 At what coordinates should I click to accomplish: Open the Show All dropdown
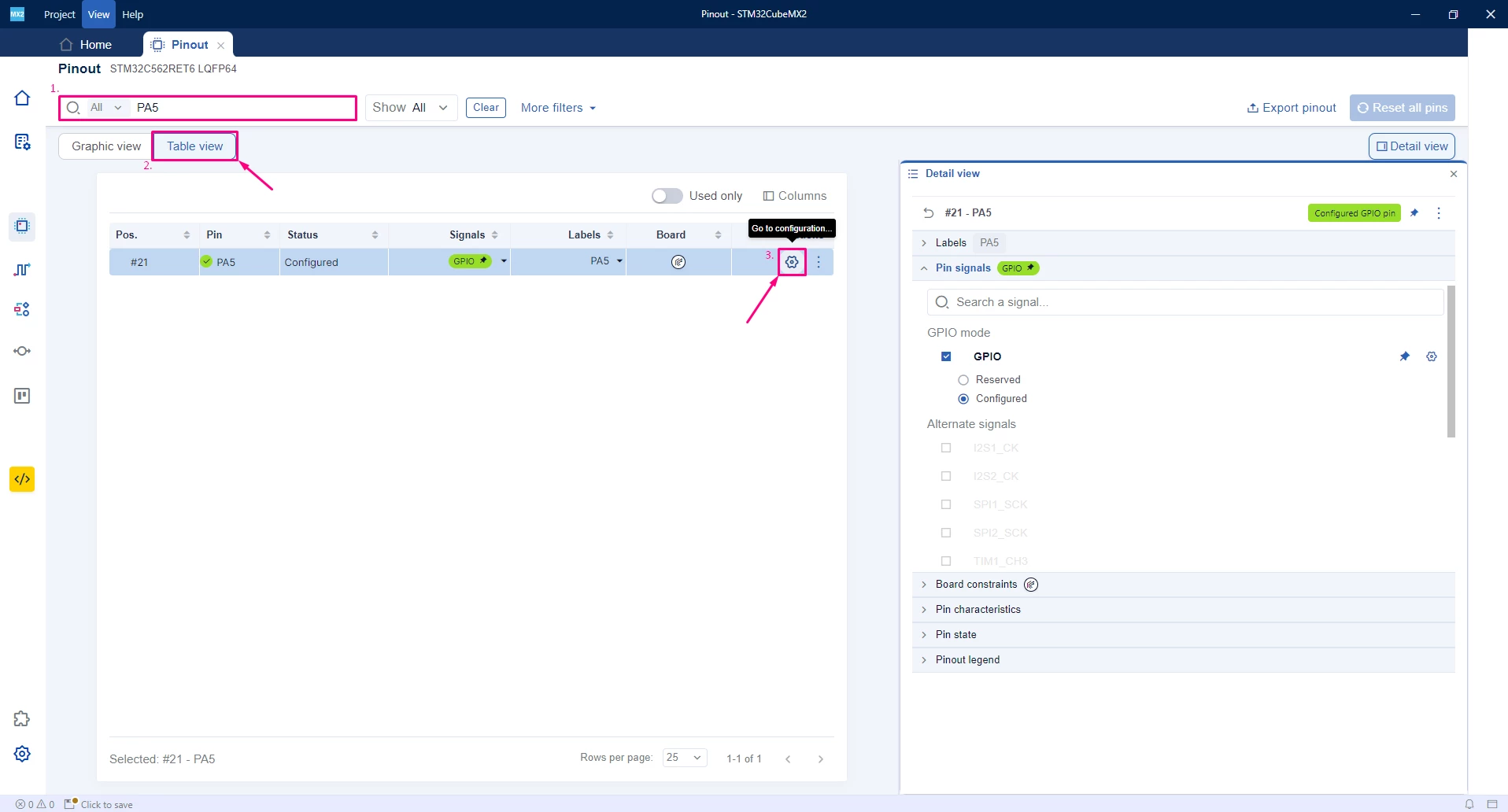point(411,108)
